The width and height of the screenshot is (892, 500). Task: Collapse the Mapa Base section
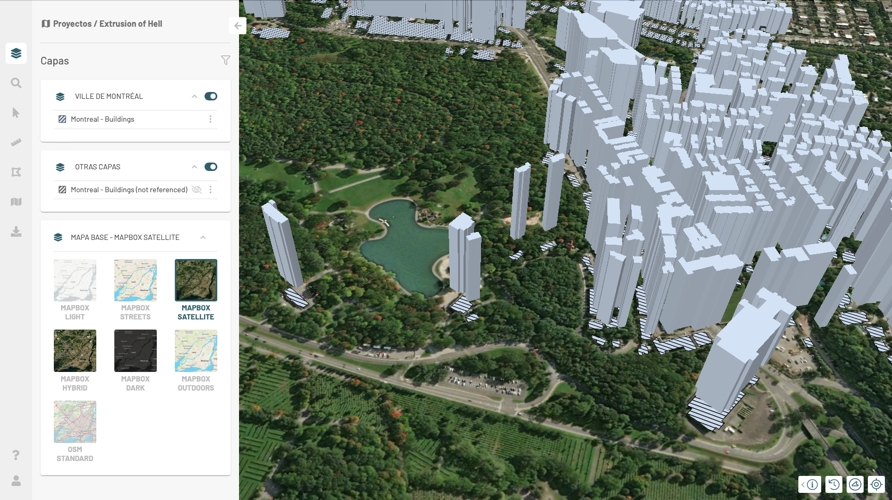(203, 238)
